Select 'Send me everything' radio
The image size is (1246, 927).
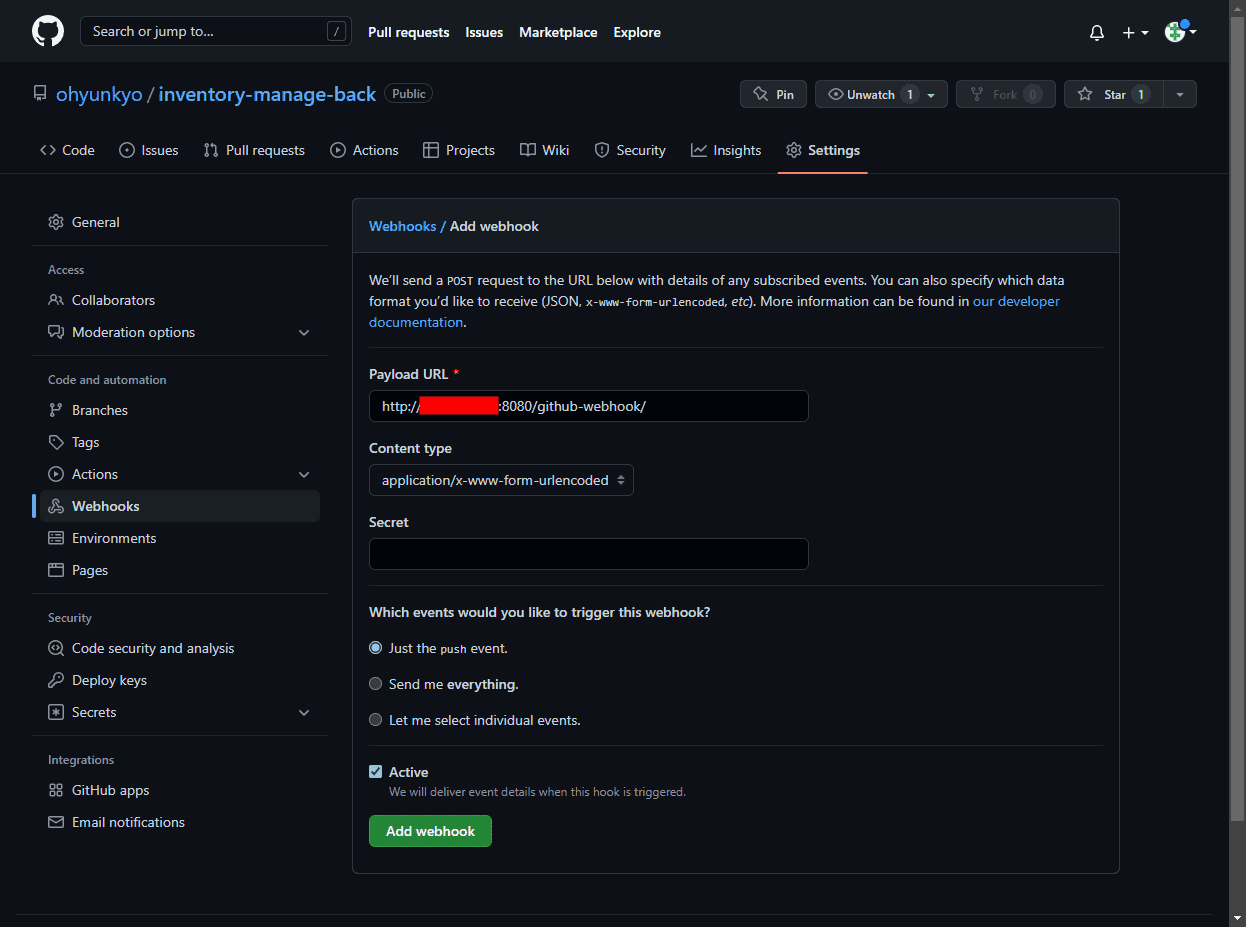pyautogui.click(x=376, y=684)
